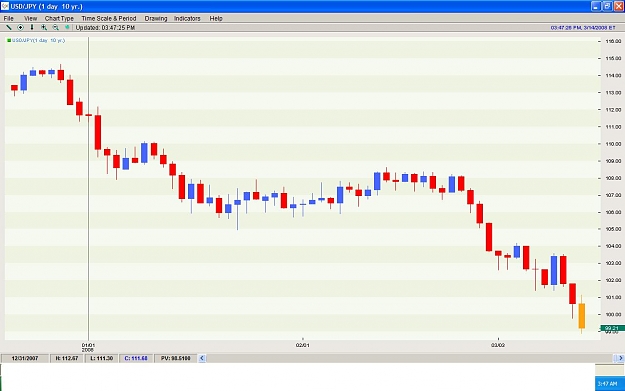The width and height of the screenshot is (625, 391).
Task: Open the Drawing menu
Action: point(156,18)
